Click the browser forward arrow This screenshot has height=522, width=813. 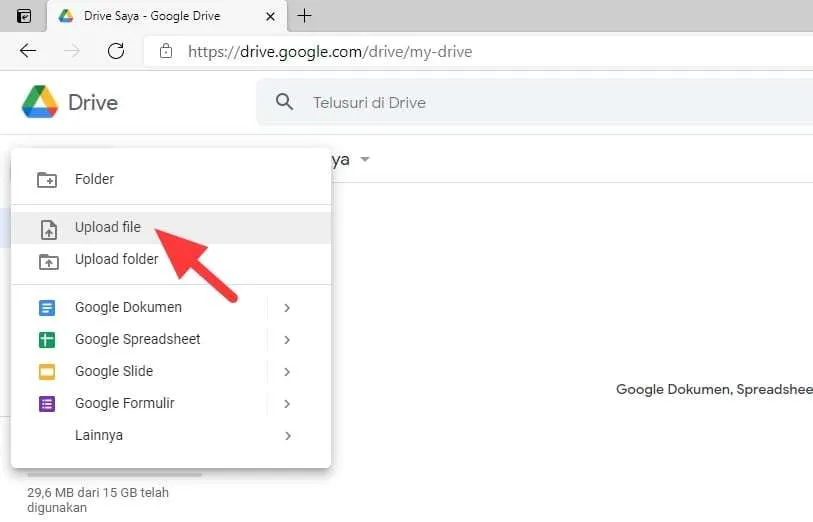72,51
